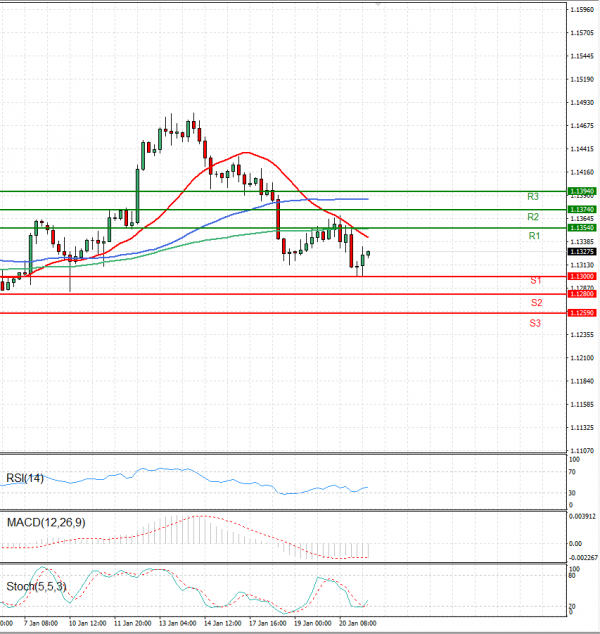Select the 1.13540 price tag
This screenshot has height=634, width=600.
click(x=582, y=228)
